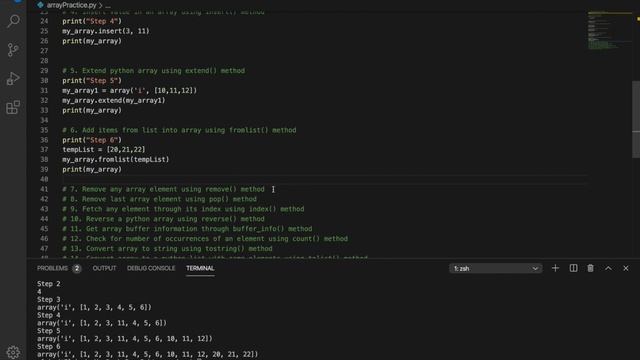The width and height of the screenshot is (640, 360).
Task: Click the Problems count badge 2
Action: pos(76,268)
